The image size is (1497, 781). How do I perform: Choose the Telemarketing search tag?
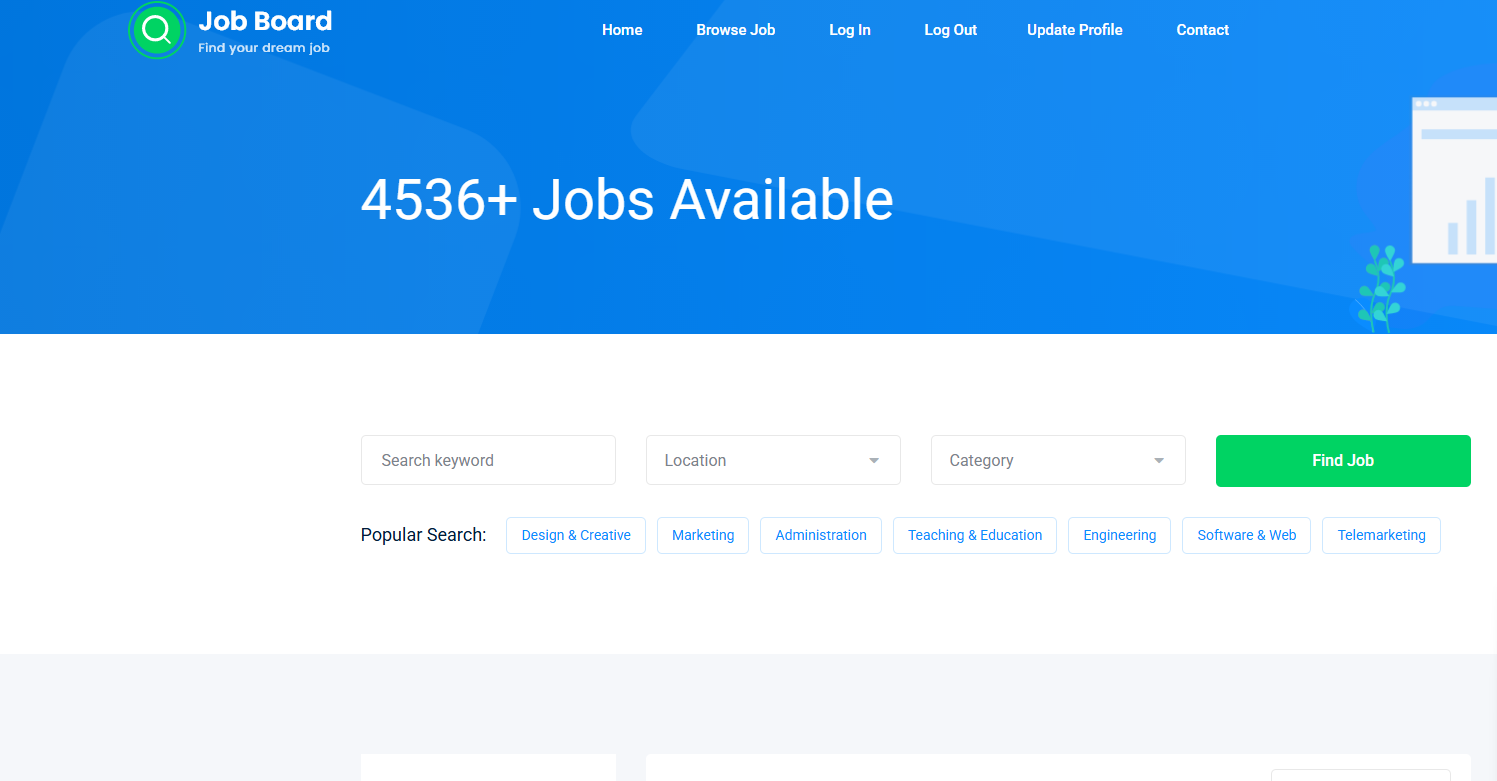[x=1381, y=535]
